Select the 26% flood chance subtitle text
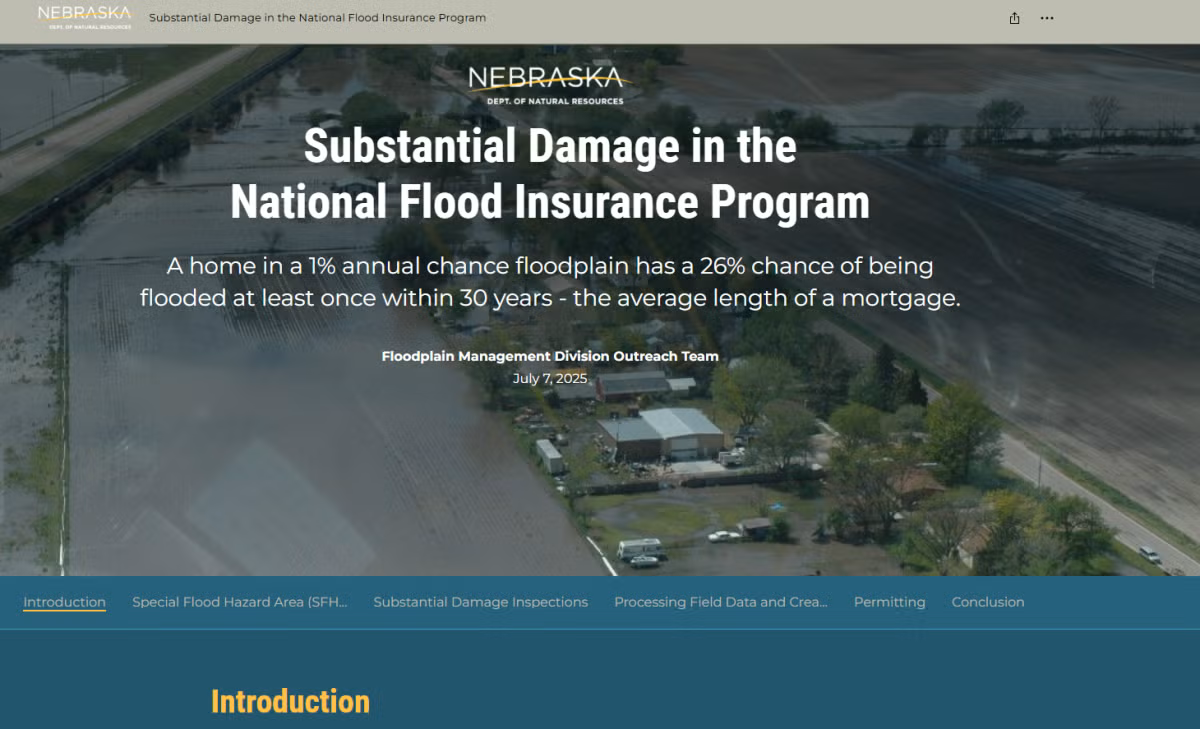1200x729 pixels. pyautogui.click(x=550, y=281)
